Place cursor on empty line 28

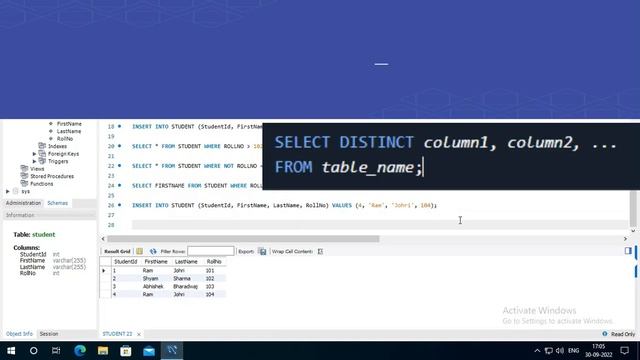pos(380,225)
